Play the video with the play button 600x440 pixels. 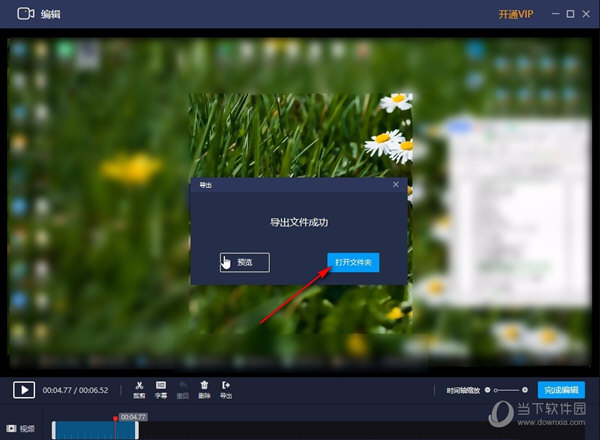point(24,390)
